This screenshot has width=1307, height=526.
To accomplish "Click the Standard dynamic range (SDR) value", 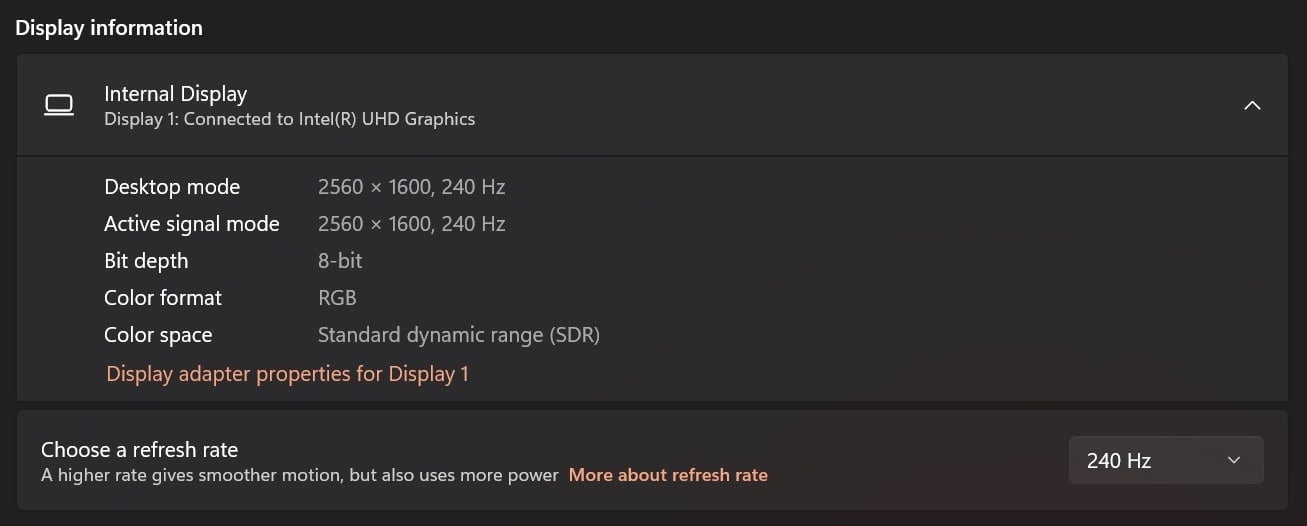I will (459, 335).
